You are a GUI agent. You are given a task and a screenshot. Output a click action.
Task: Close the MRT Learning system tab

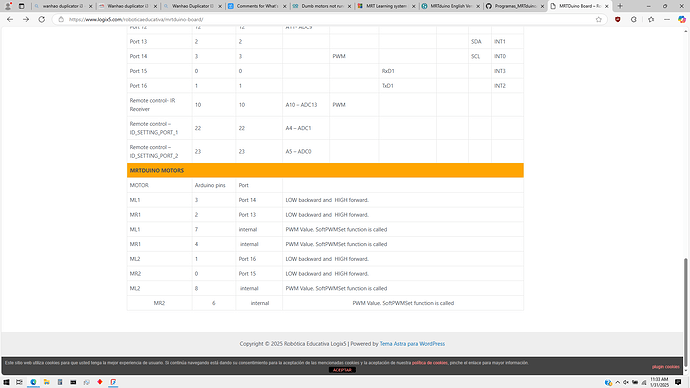tap(413, 6)
